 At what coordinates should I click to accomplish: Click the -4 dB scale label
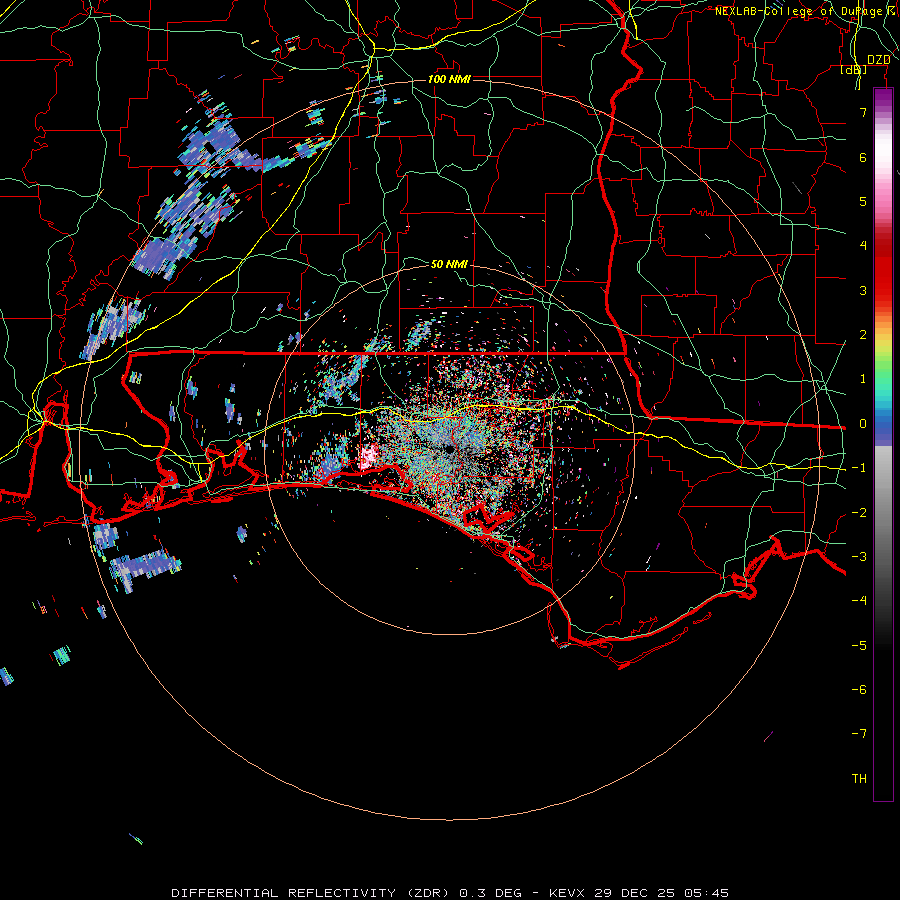point(859,600)
